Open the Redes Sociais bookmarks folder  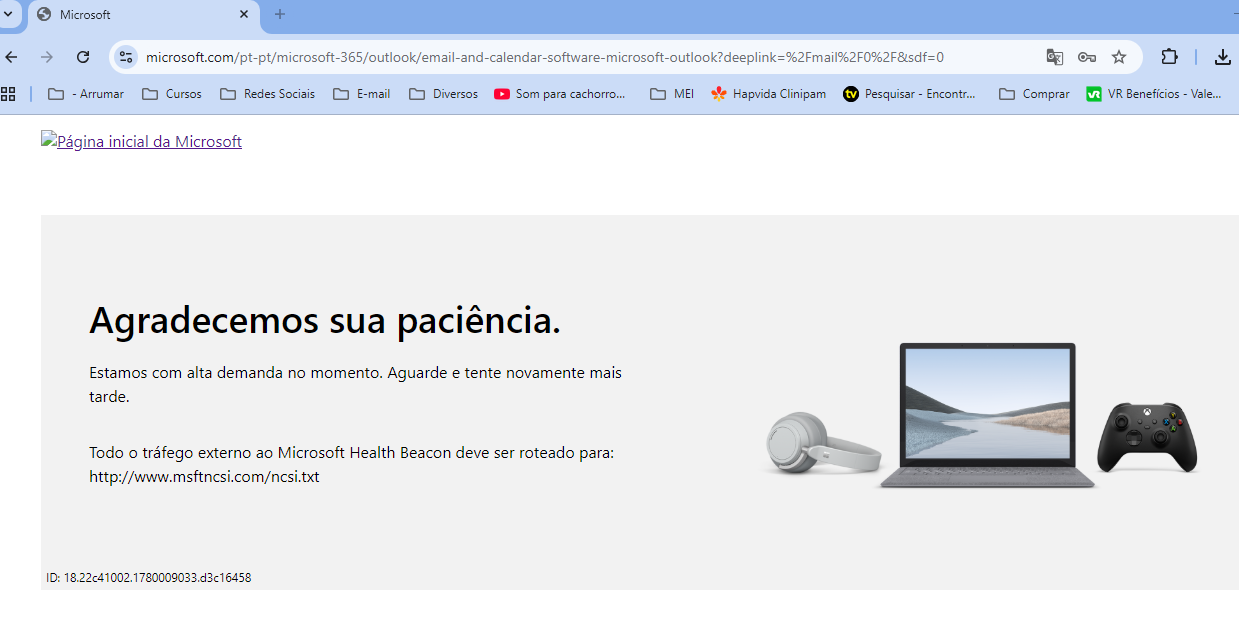coord(267,94)
